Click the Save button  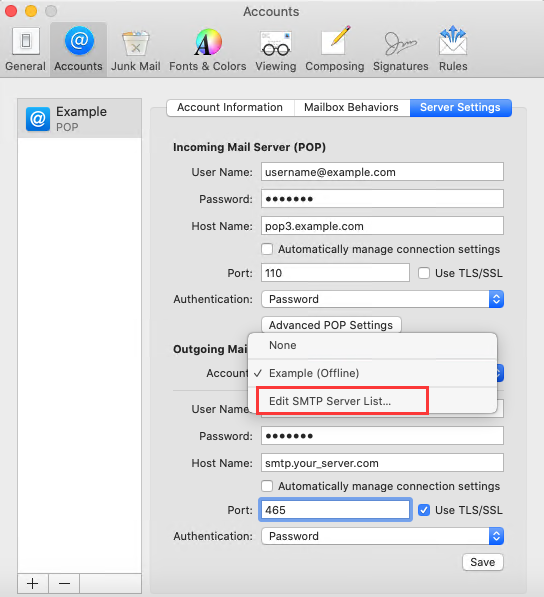(x=483, y=562)
